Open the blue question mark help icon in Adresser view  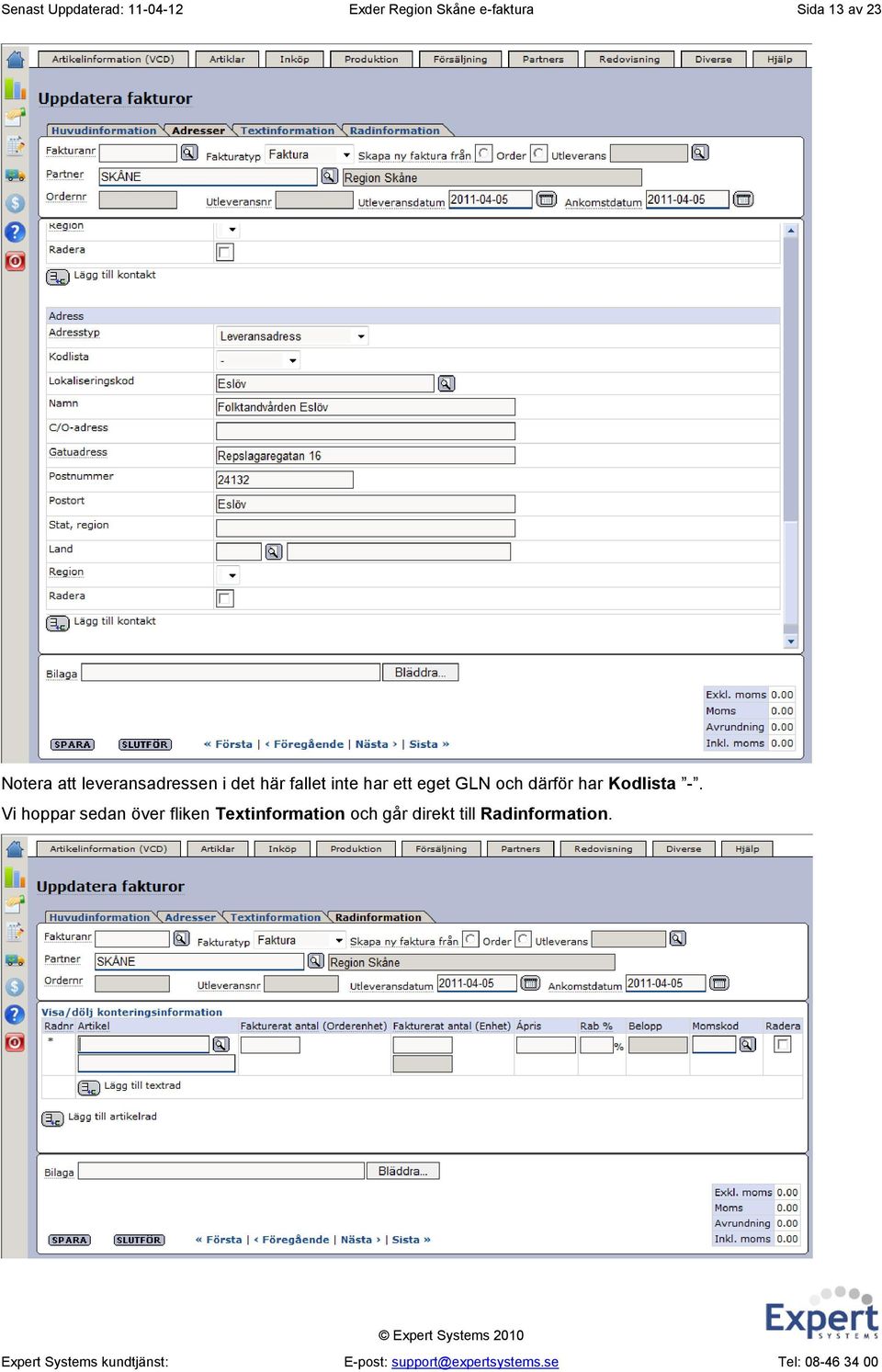tap(16, 232)
